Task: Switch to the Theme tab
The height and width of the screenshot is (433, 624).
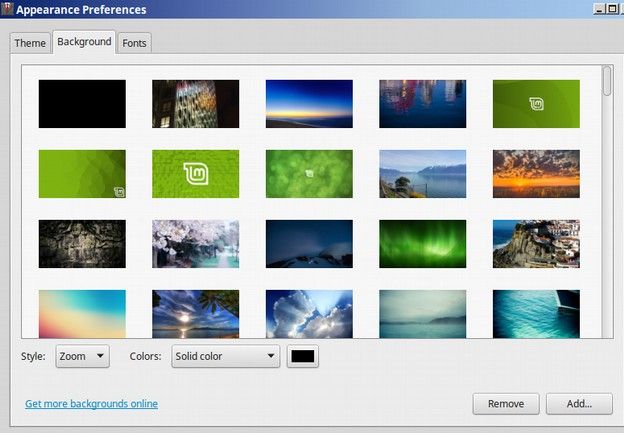Action: pyautogui.click(x=30, y=43)
